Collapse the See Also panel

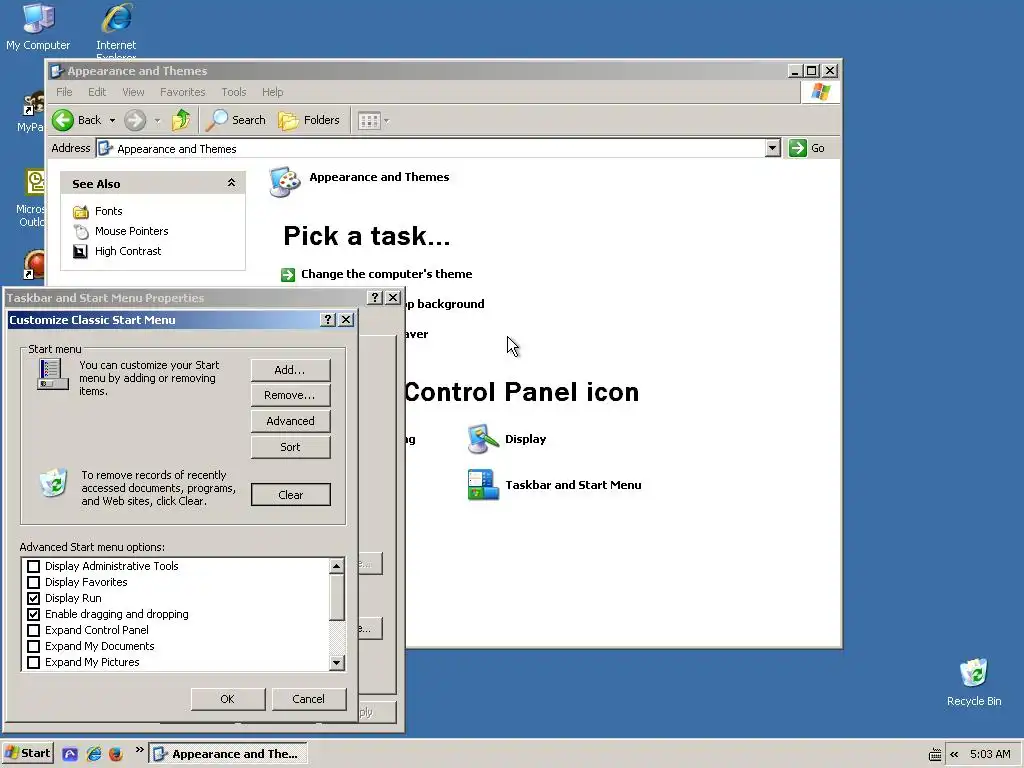[x=231, y=184]
